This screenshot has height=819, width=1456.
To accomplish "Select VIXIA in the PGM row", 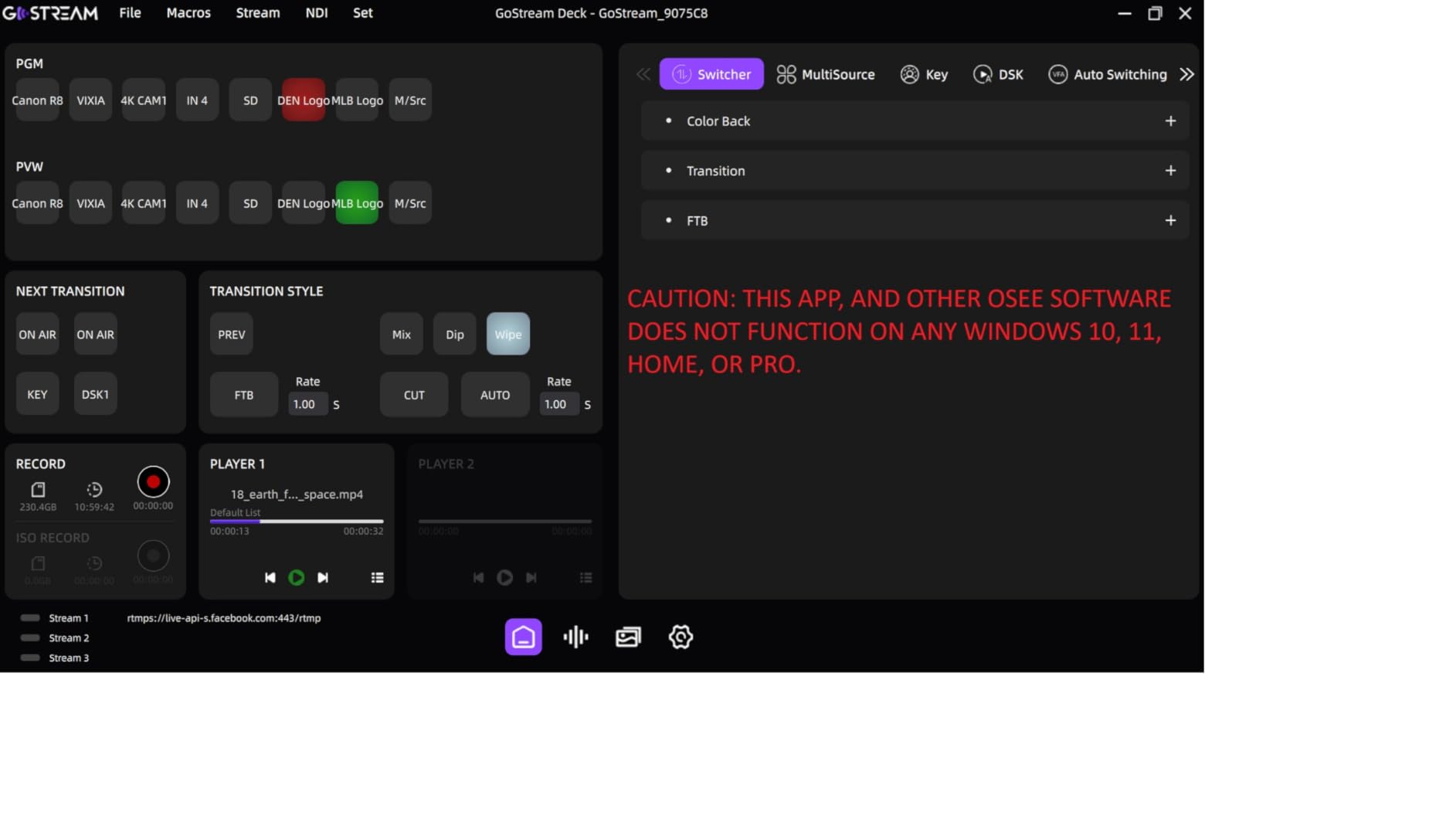I will (x=90, y=100).
